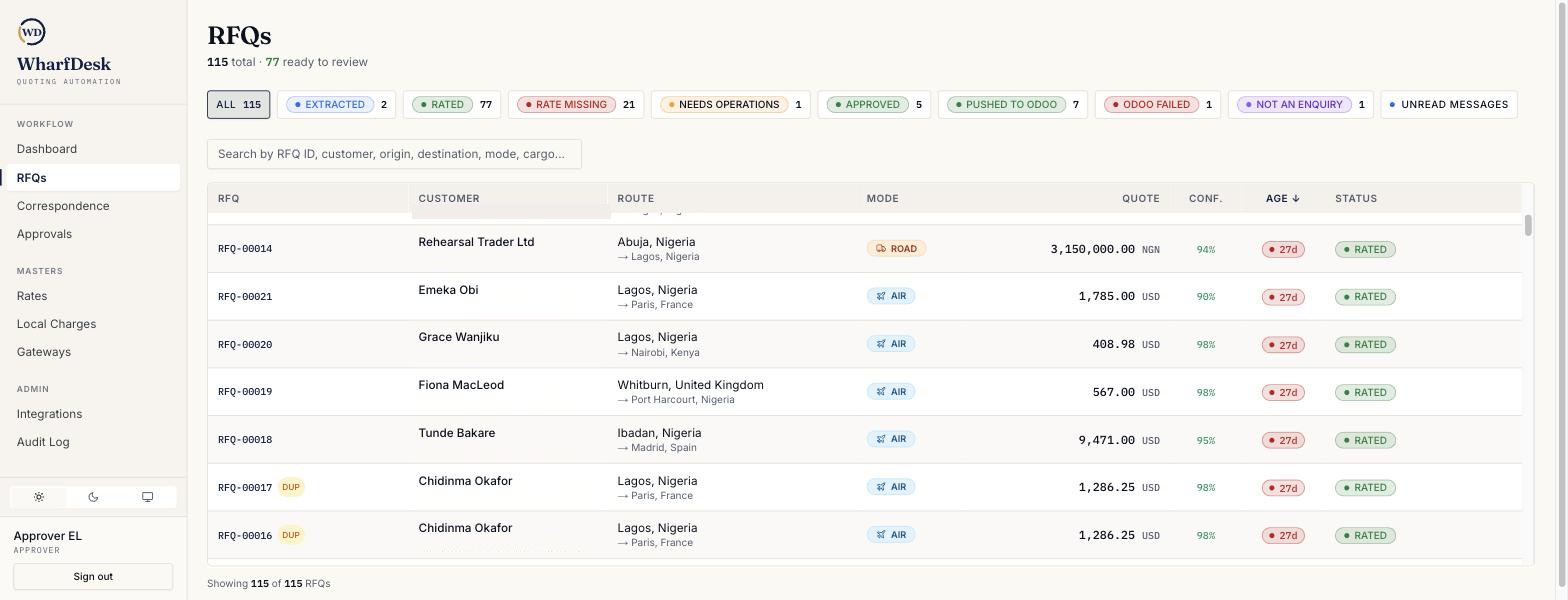This screenshot has width=1568, height=600.
Task: Click AIR mode badge for RFQ-00019
Action: click(890, 392)
